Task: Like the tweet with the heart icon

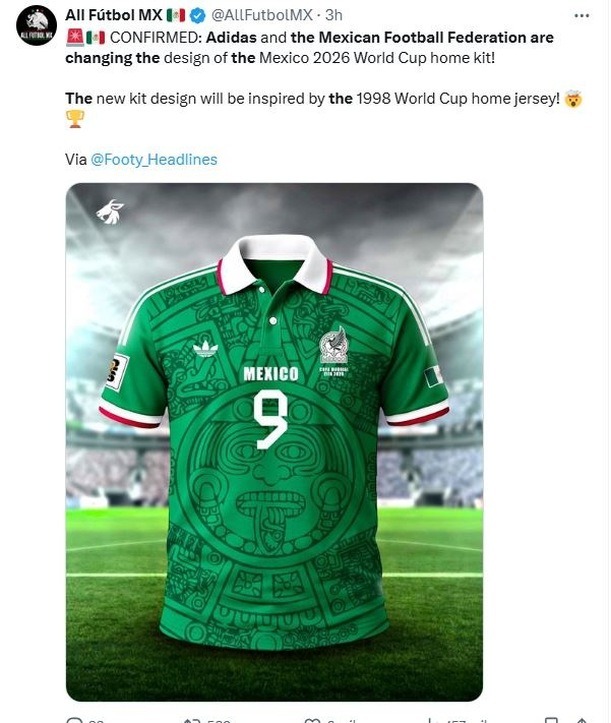Action: click(x=313, y=721)
